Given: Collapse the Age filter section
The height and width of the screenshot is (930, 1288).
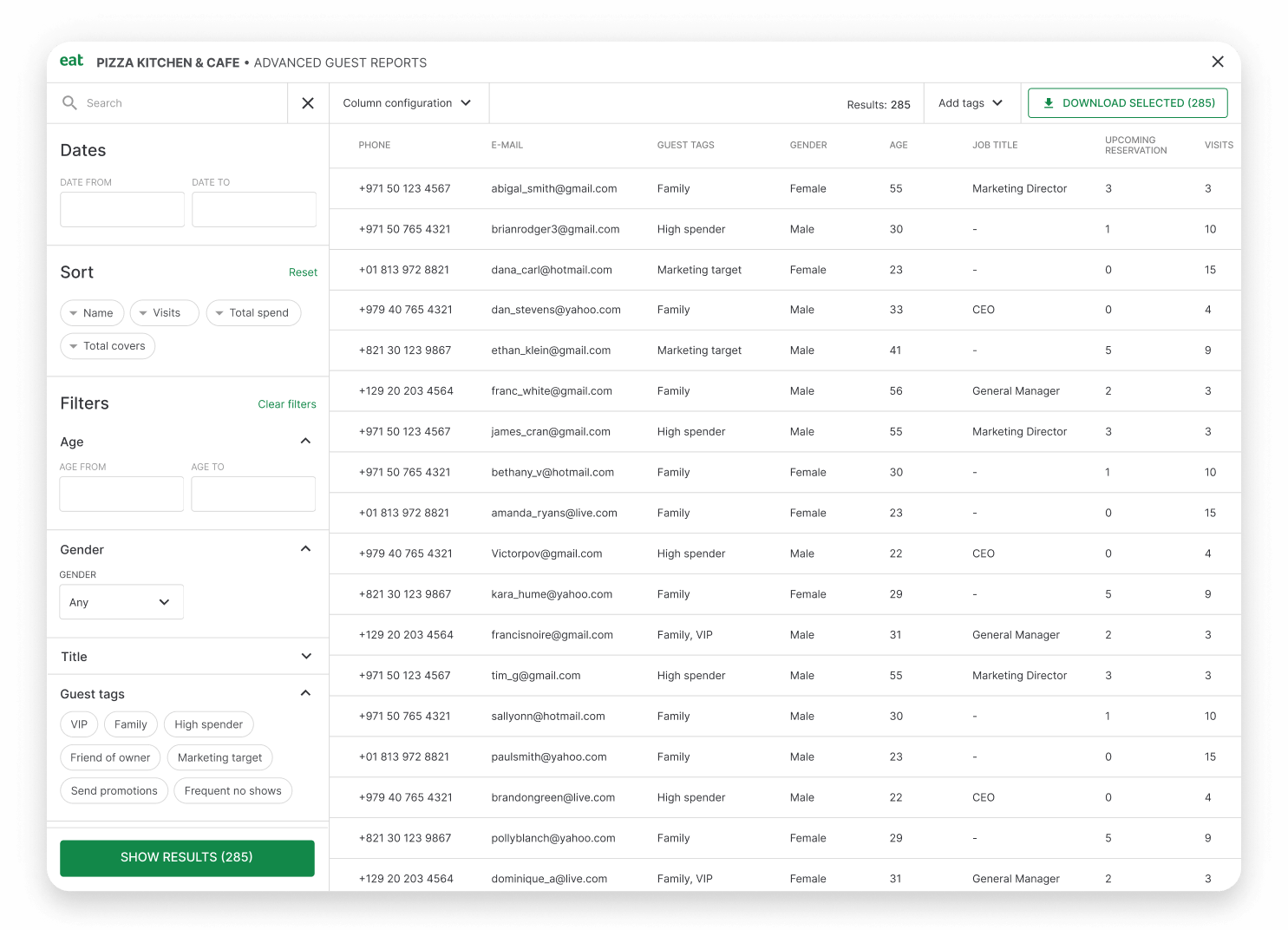Looking at the screenshot, I should click(x=305, y=441).
